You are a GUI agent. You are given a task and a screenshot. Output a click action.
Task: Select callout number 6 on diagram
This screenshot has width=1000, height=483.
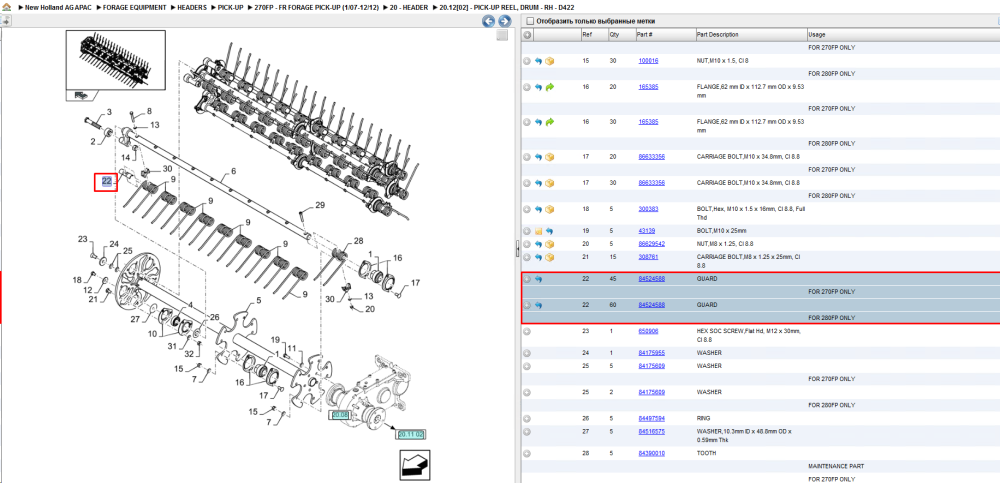[x=233, y=171]
